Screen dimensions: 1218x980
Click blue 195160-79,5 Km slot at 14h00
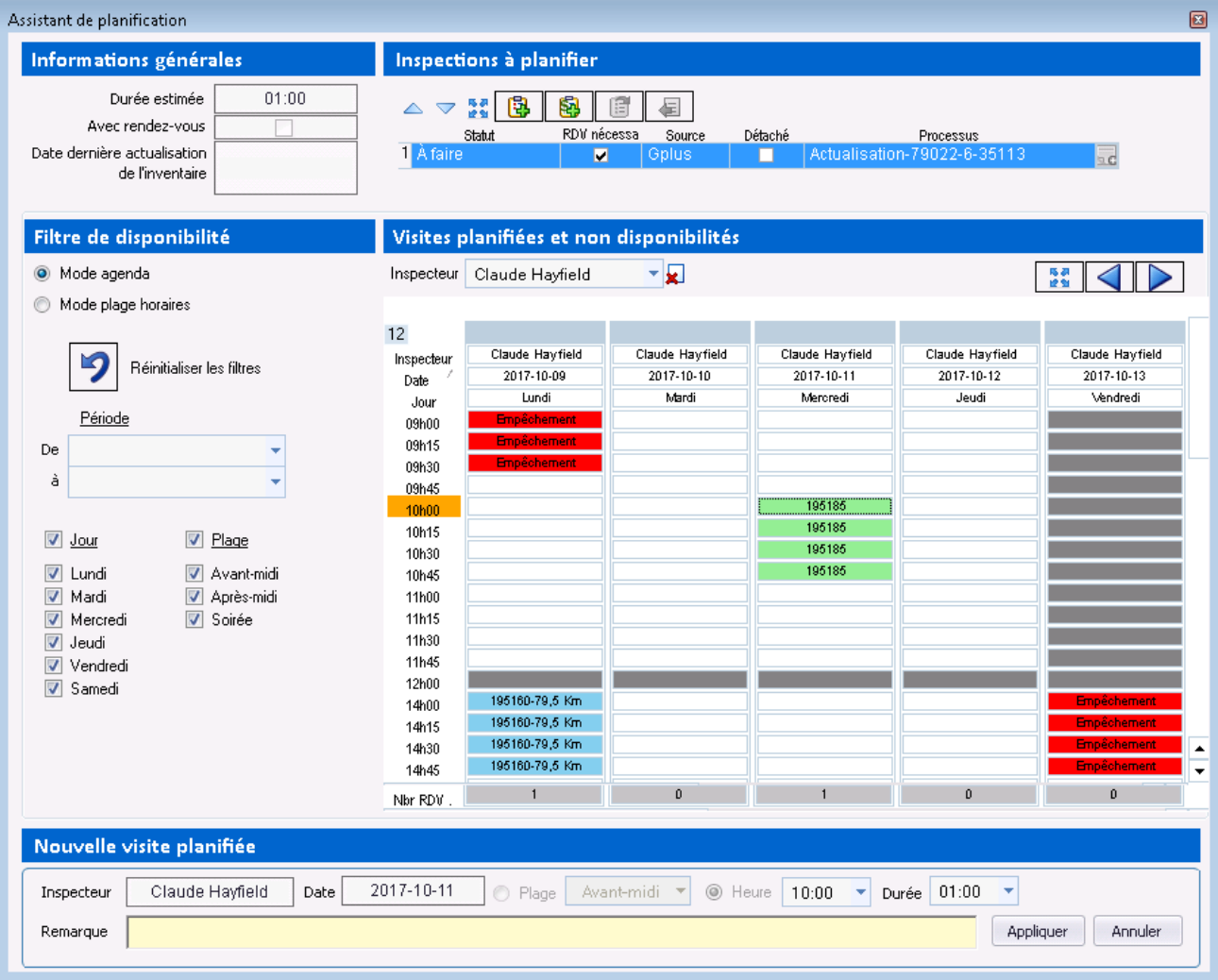point(535,701)
